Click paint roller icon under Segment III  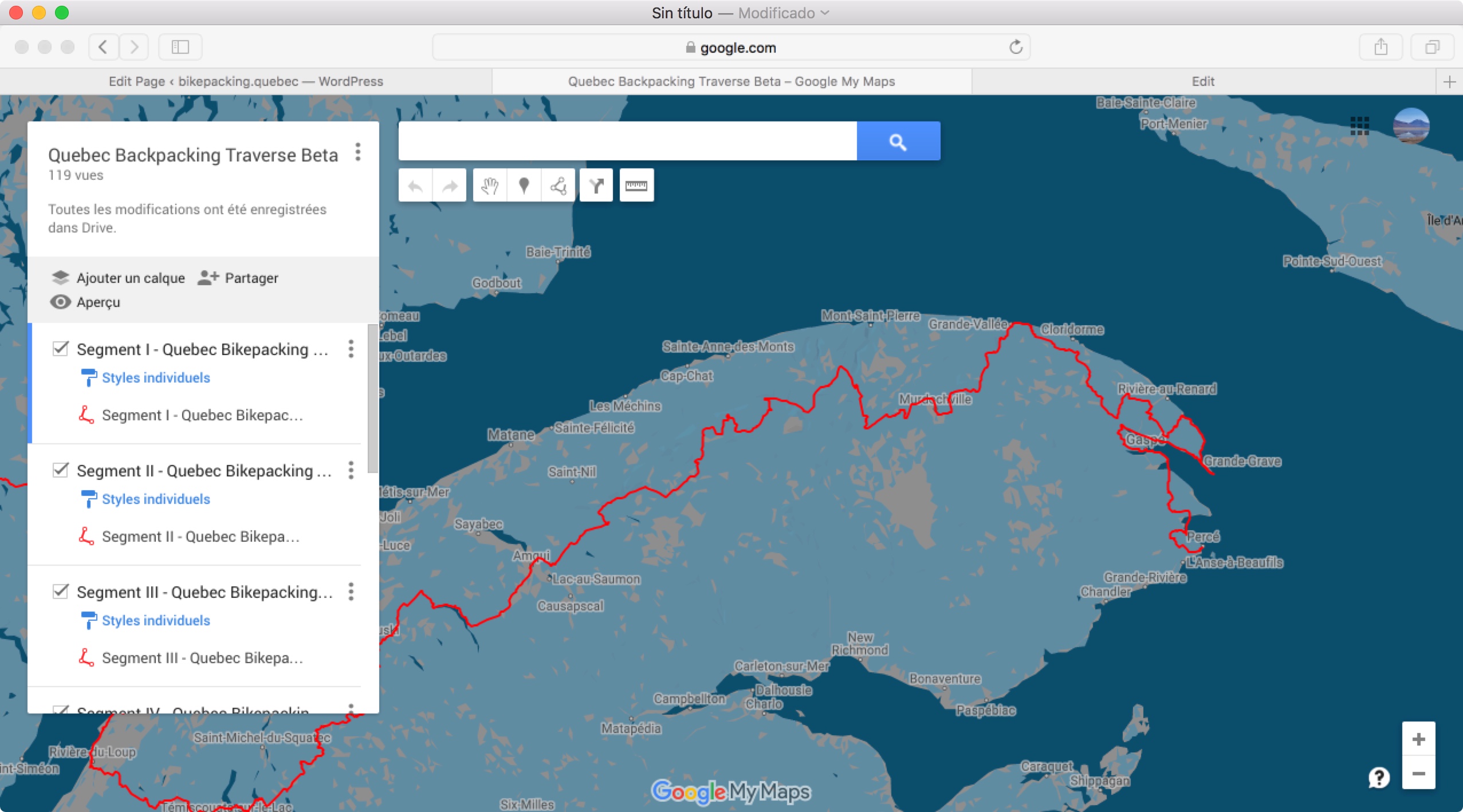[88, 621]
